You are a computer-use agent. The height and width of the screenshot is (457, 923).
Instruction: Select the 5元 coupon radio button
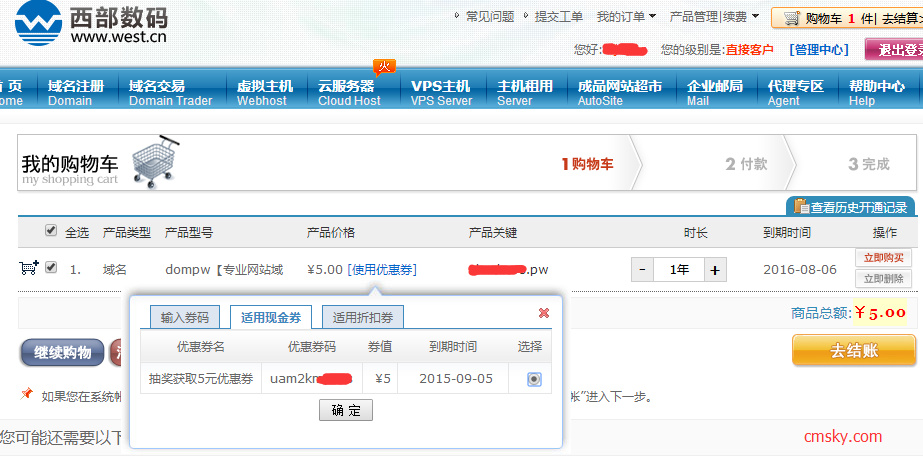[534, 379]
